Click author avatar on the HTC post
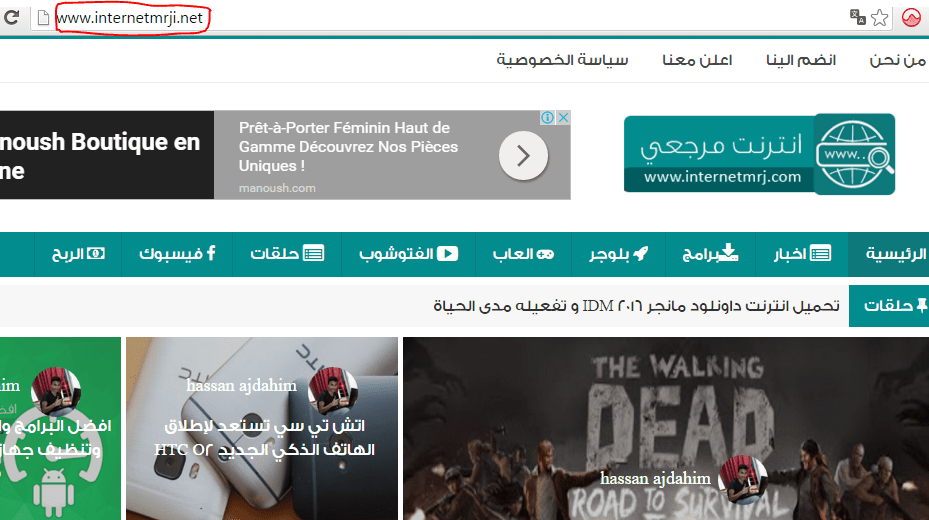Screen dimensions: 929x520 pyautogui.click(x=334, y=391)
